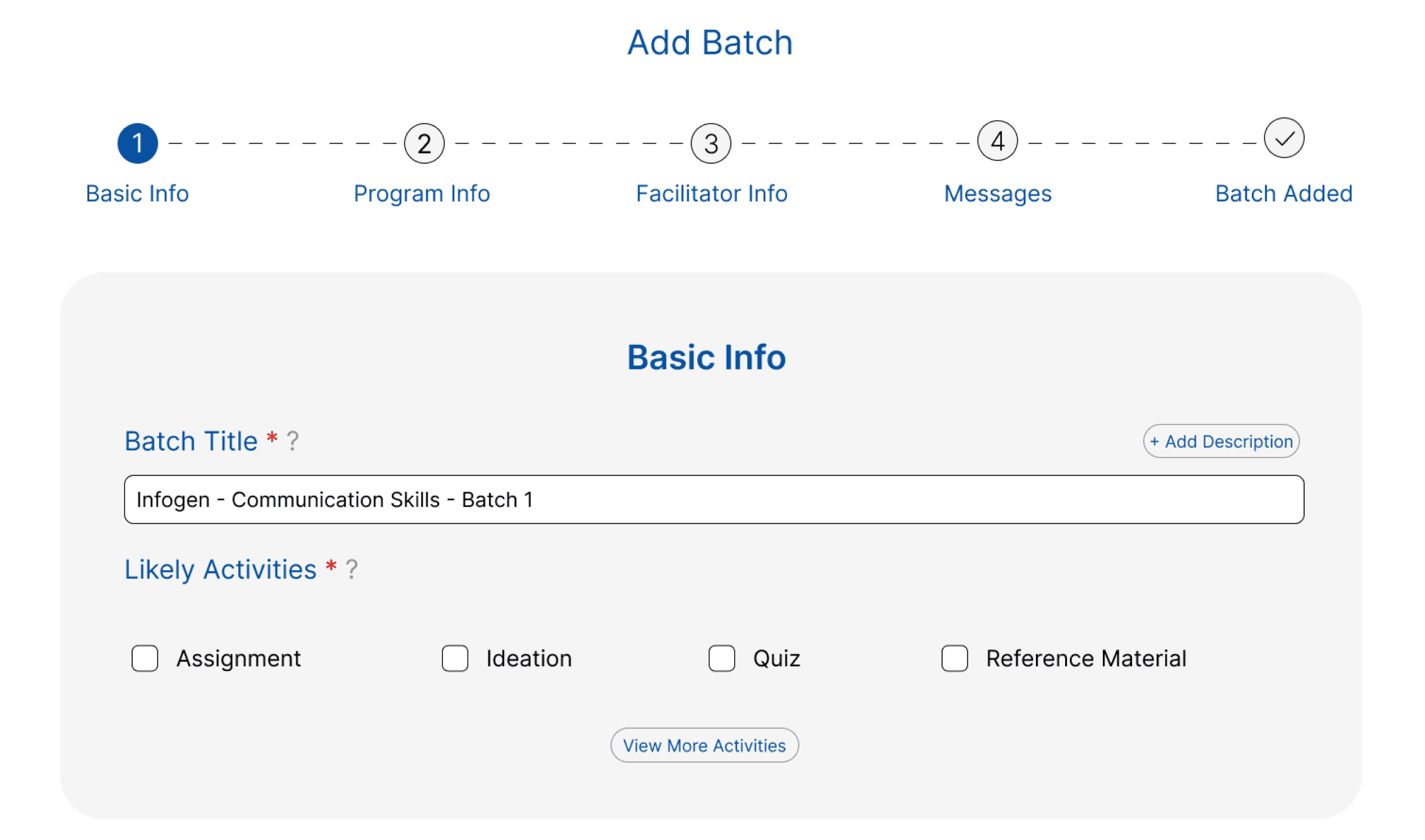The width and height of the screenshot is (1425, 840).
Task: Click step 3 circle icon
Action: pos(711,144)
